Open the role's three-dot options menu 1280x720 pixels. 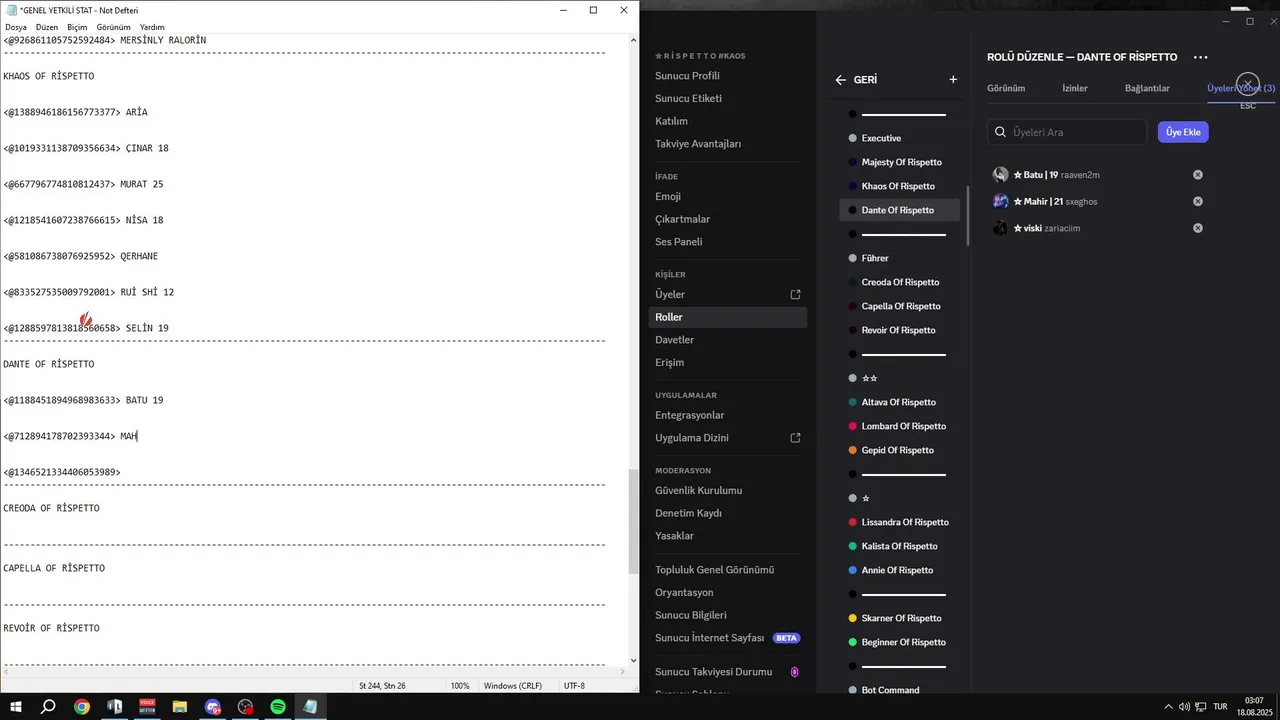click(1200, 57)
